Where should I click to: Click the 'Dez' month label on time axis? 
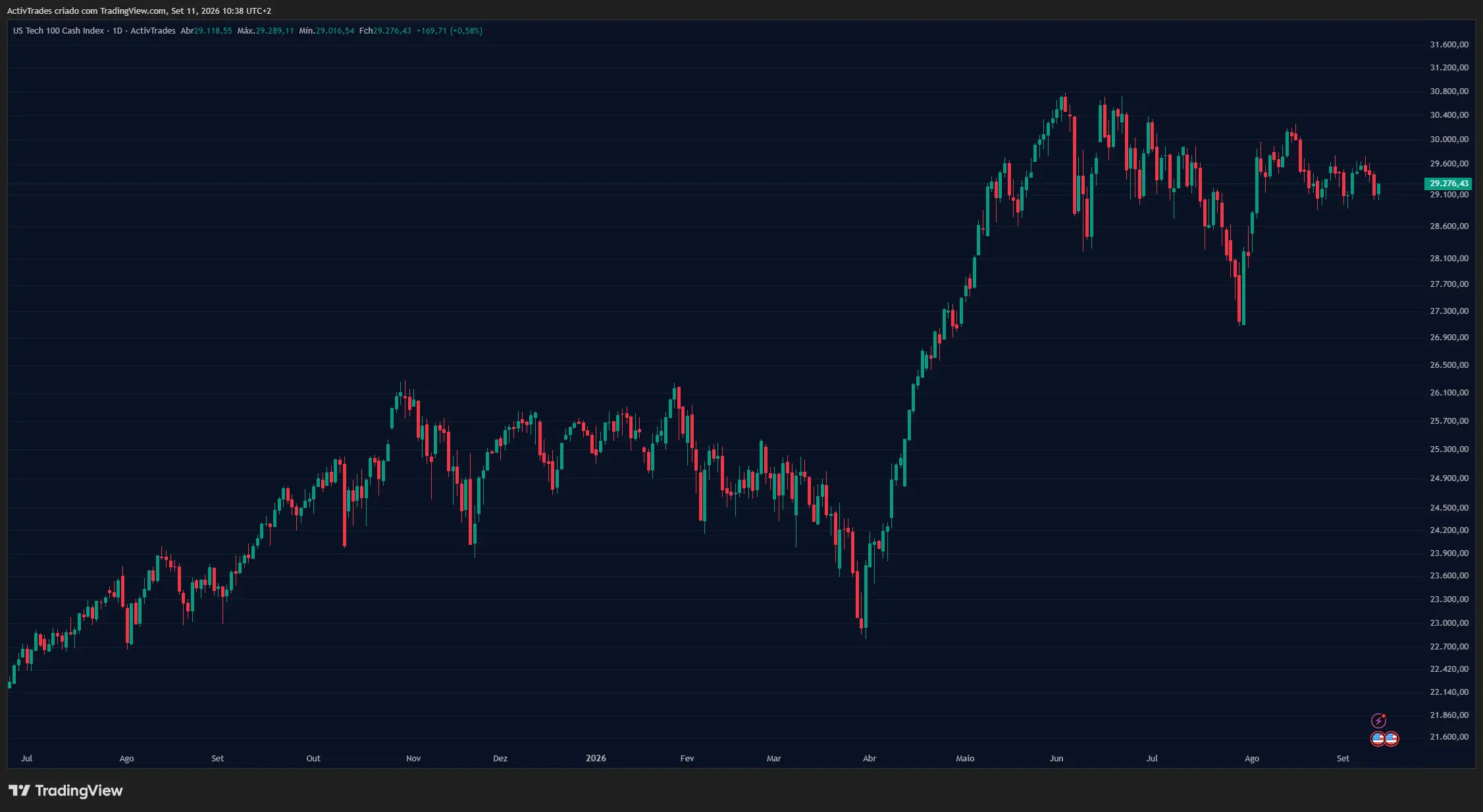pyautogui.click(x=500, y=759)
